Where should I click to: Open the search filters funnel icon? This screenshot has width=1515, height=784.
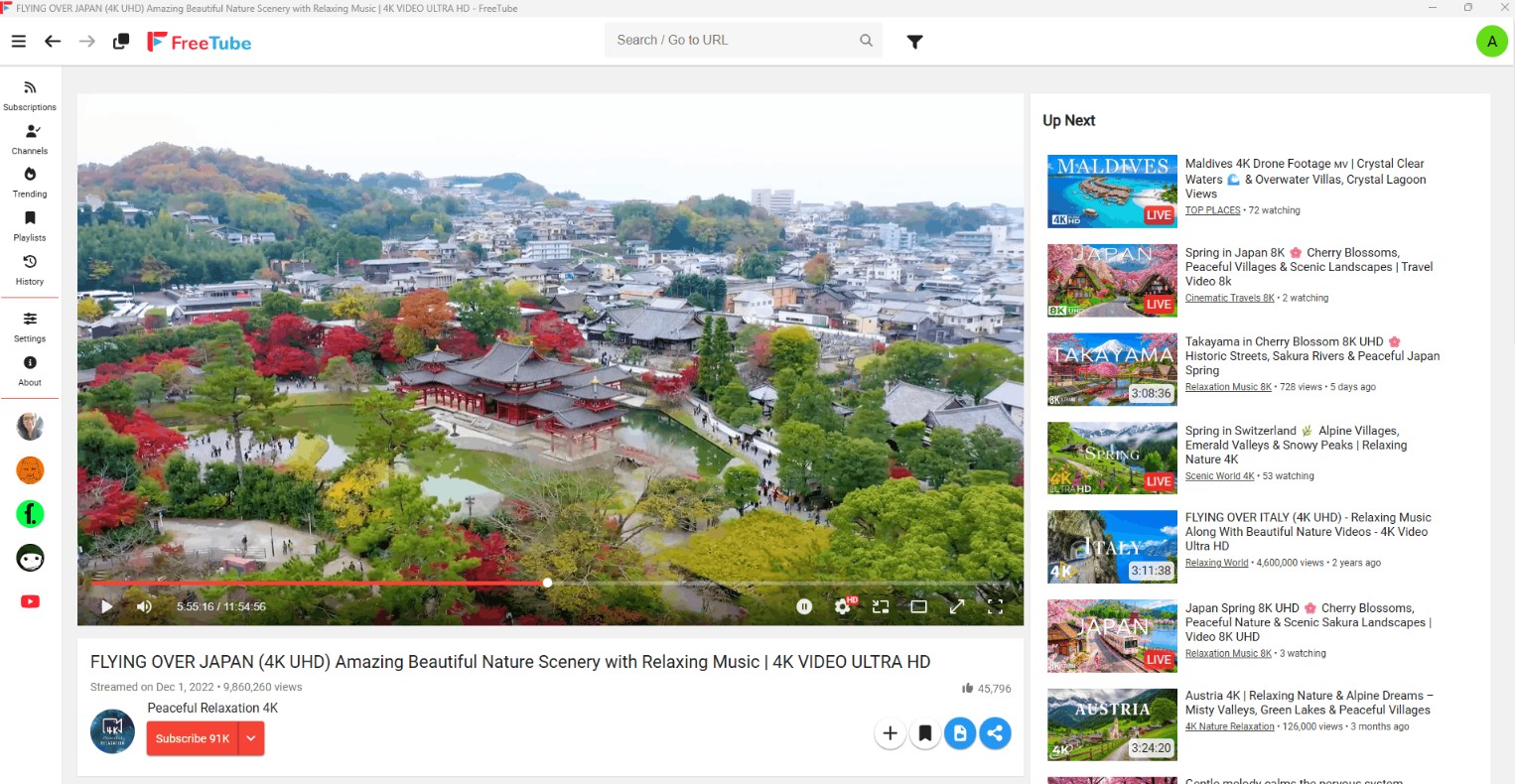click(x=915, y=42)
